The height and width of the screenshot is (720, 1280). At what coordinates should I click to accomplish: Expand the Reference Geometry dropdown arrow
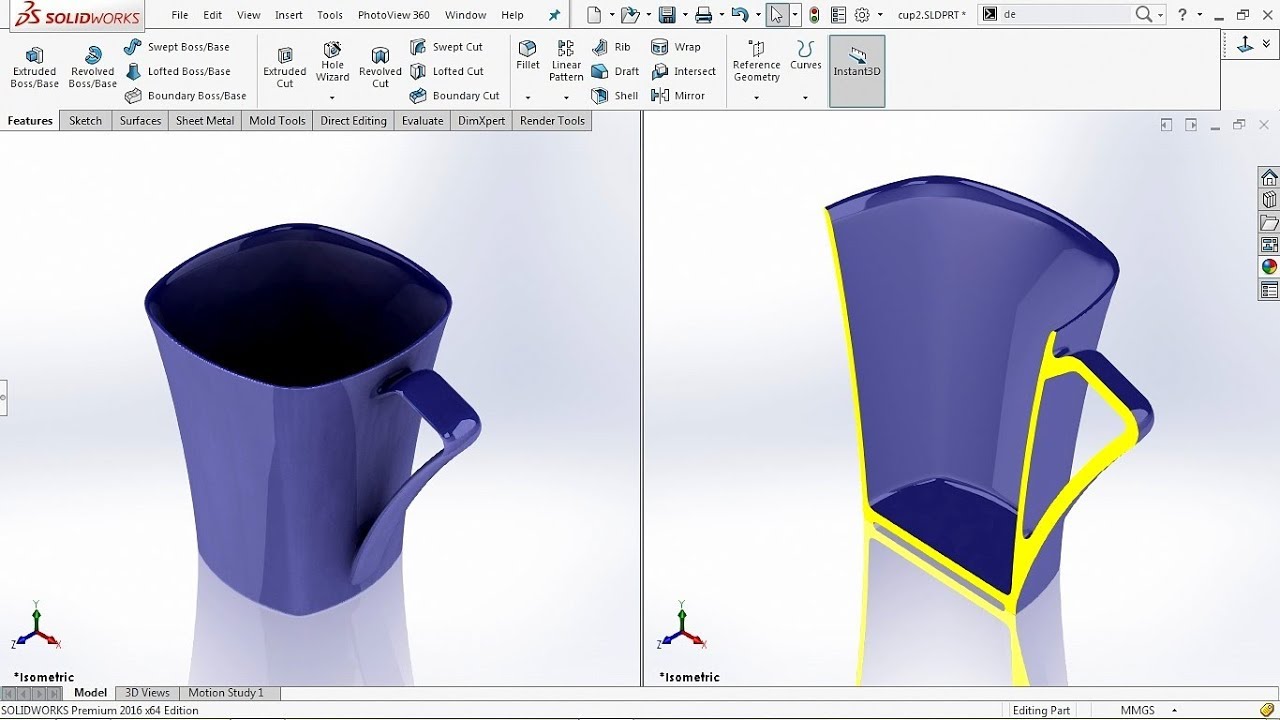[756, 98]
